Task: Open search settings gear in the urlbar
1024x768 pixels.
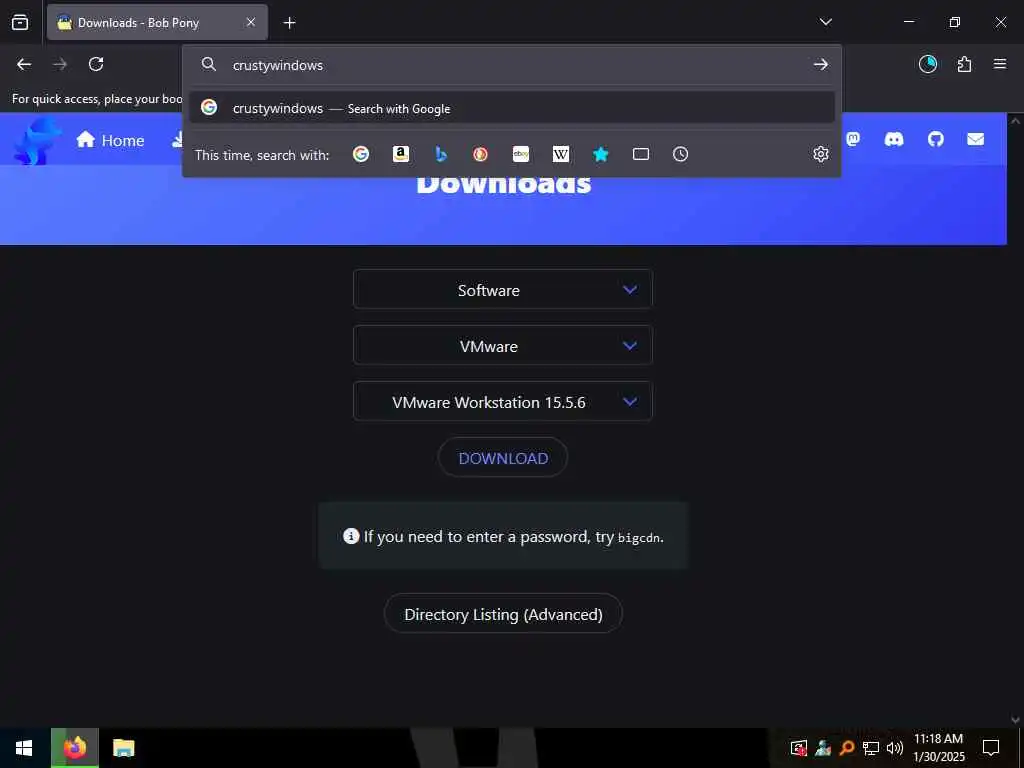Action: pos(821,154)
